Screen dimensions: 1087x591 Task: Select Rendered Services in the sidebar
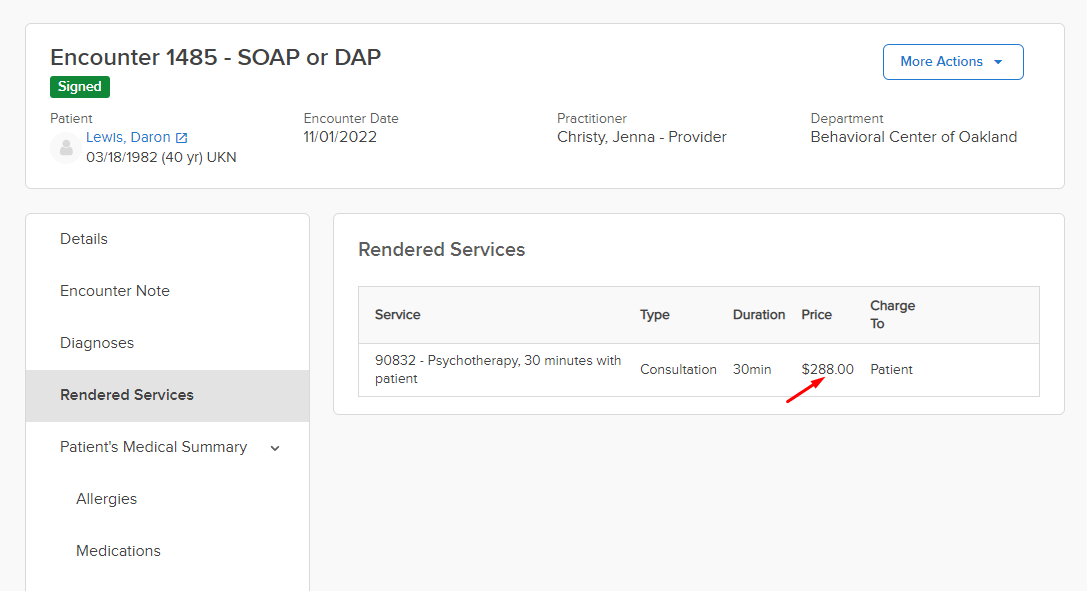click(x=167, y=395)
